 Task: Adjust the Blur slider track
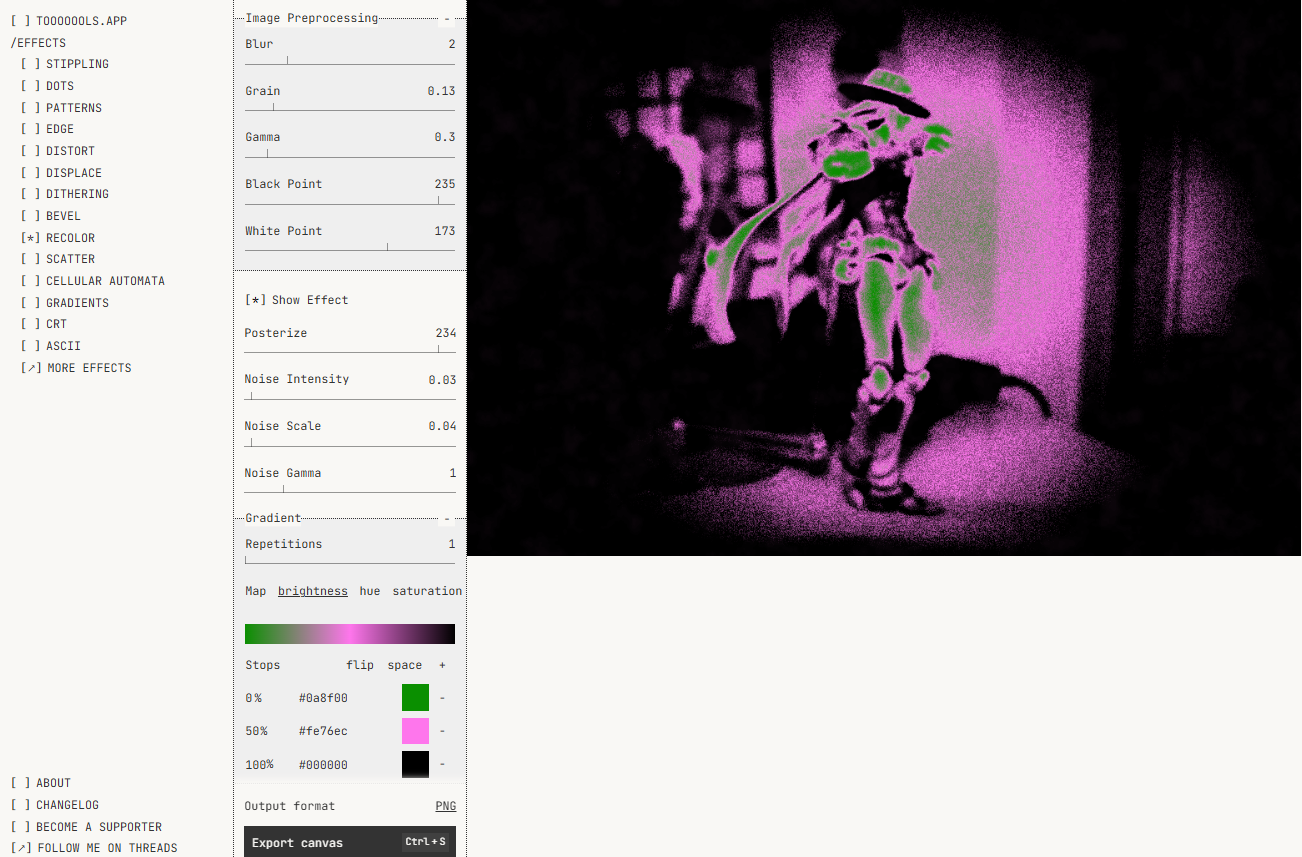click(350, 64)
